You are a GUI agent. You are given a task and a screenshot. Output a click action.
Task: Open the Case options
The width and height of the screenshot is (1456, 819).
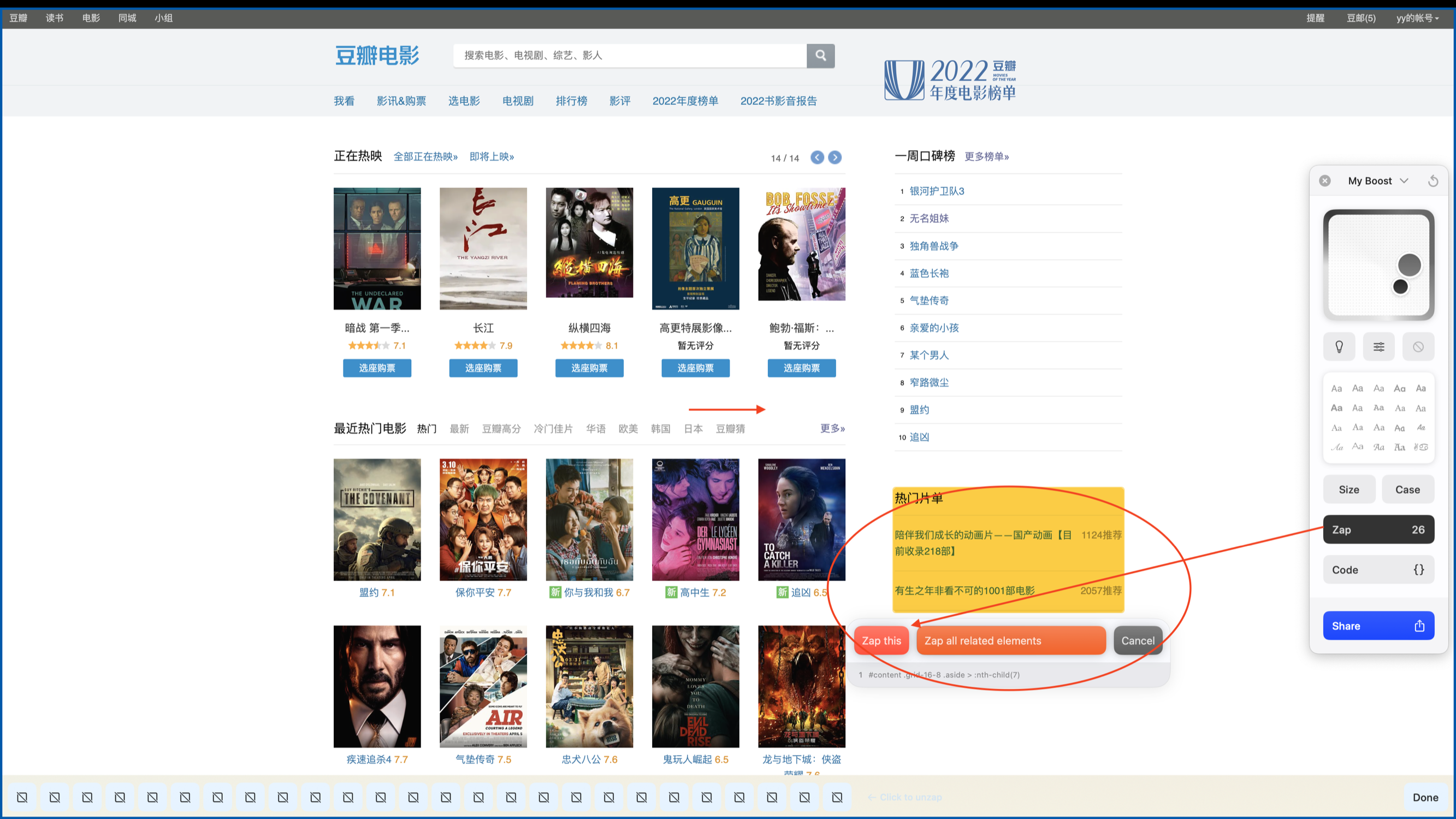[1407, 490]
